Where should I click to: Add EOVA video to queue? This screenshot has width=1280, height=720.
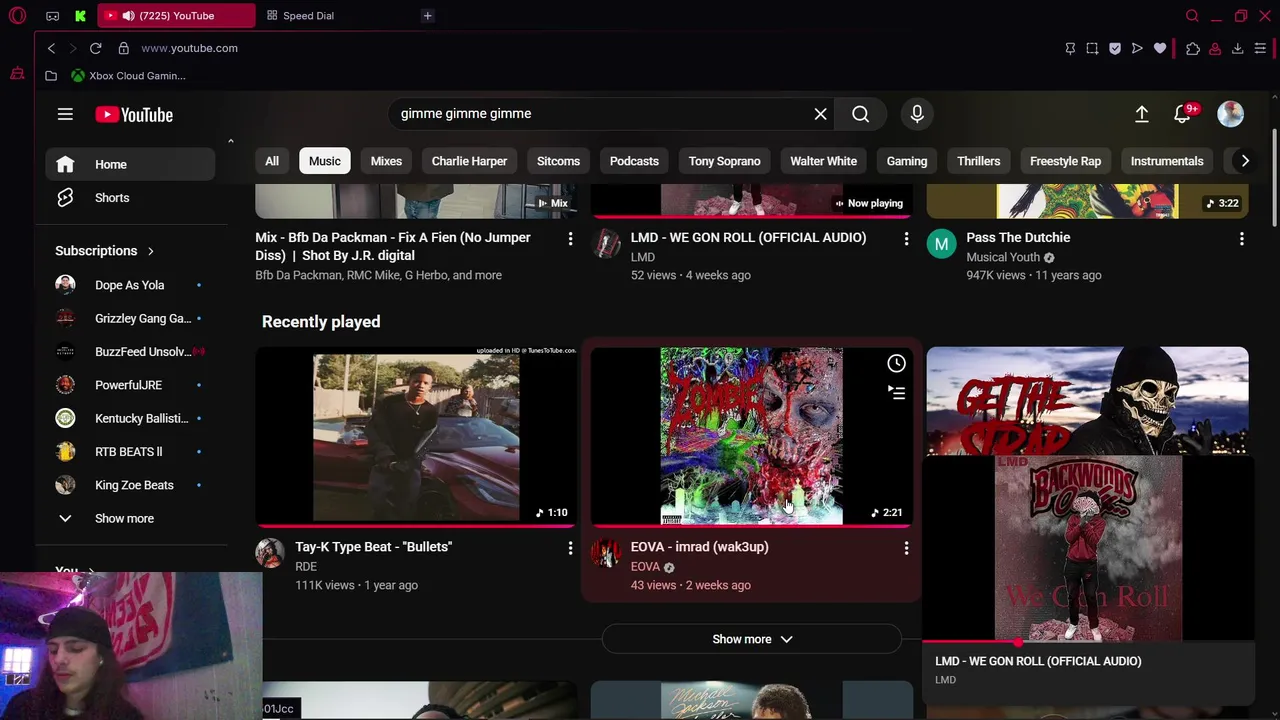point(896,393)
